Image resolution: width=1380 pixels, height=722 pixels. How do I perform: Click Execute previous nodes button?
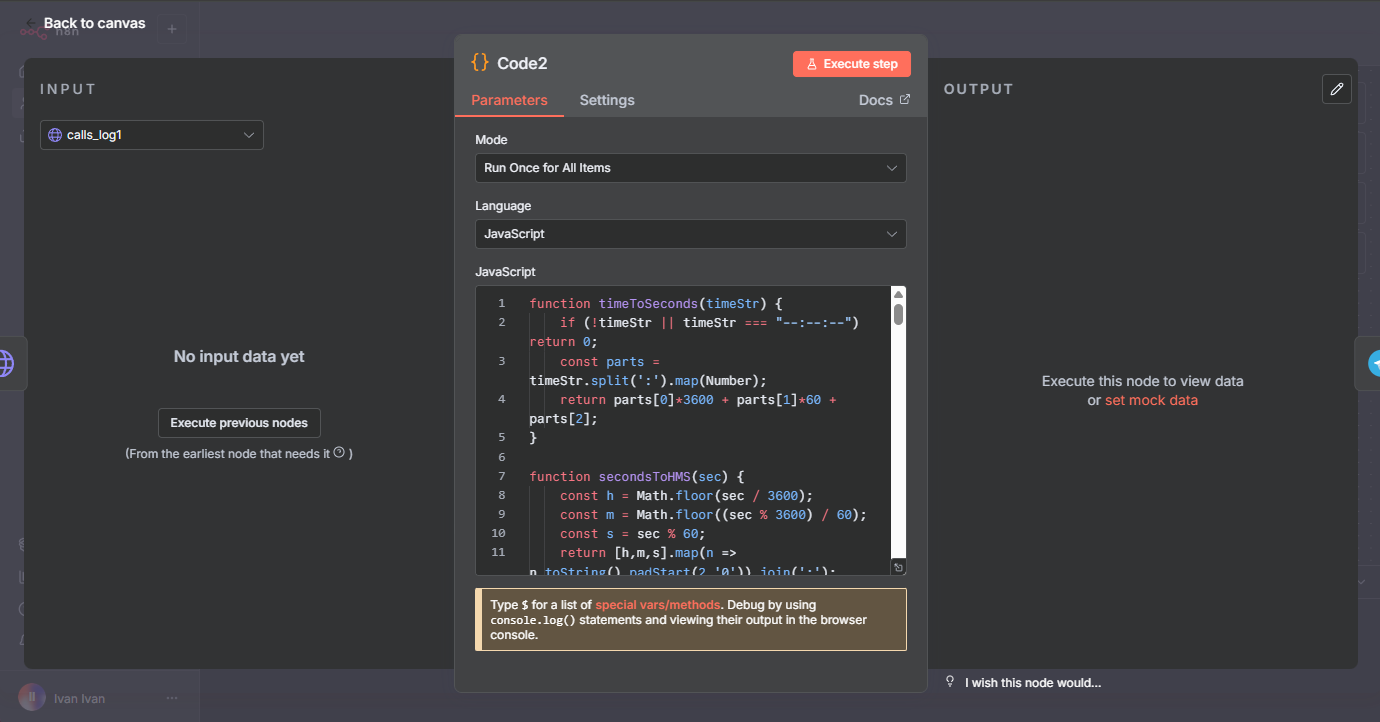coord(239,423)
